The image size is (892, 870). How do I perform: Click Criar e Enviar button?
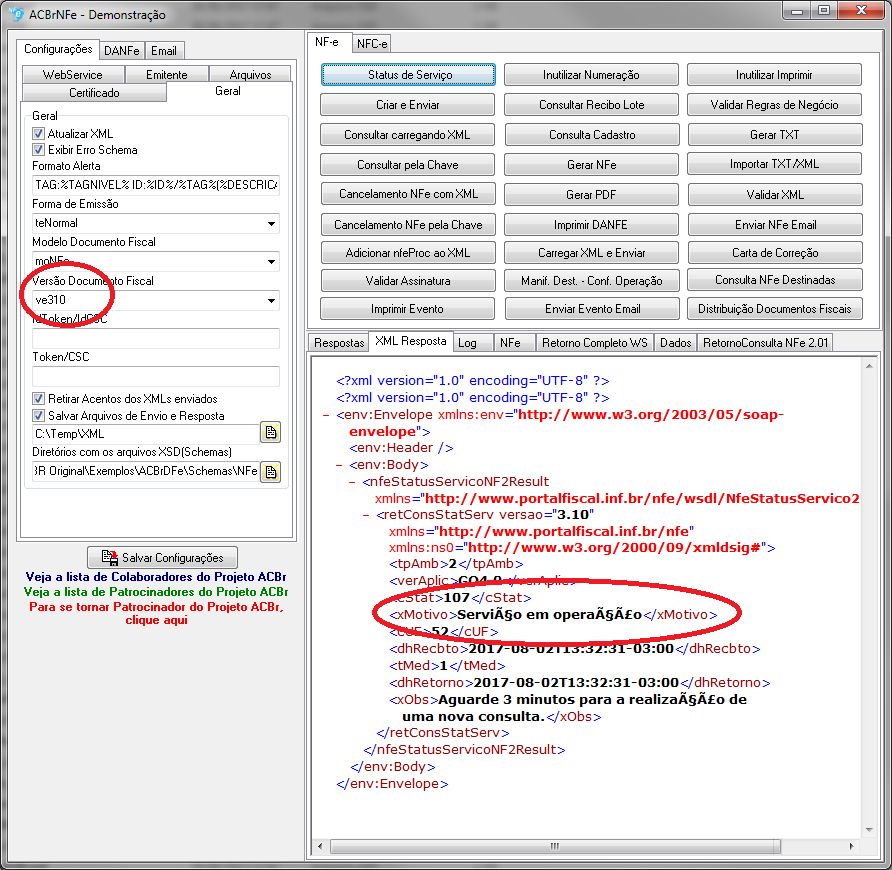(x=407, y=105)
